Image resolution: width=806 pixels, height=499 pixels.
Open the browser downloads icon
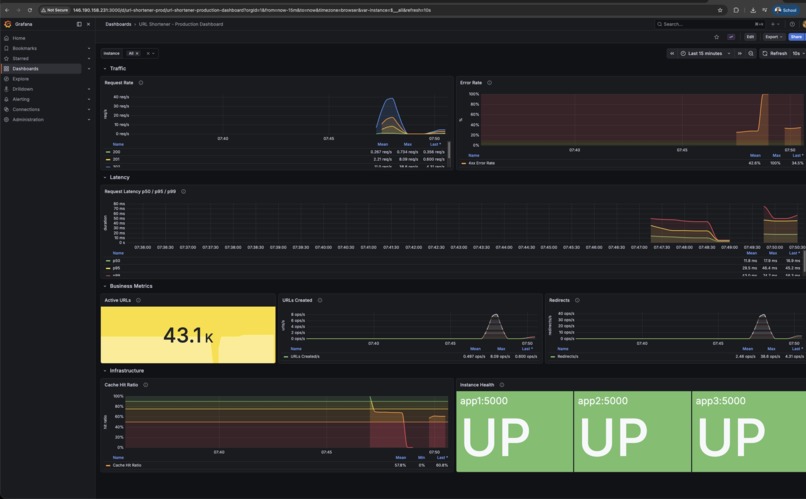pyautogui.click(x=753, y=10)
